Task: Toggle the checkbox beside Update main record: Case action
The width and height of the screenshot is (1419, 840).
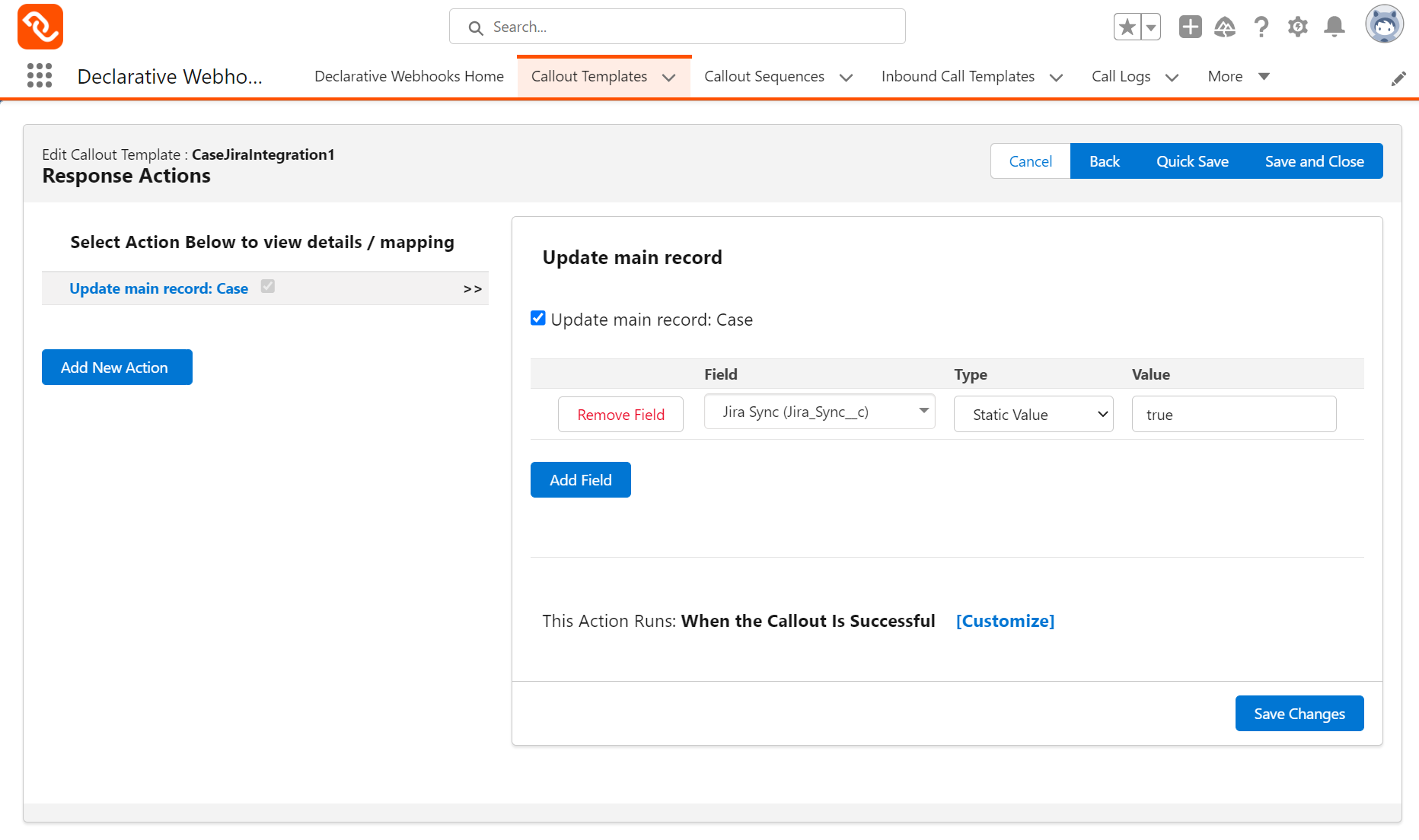Action: 267,285
